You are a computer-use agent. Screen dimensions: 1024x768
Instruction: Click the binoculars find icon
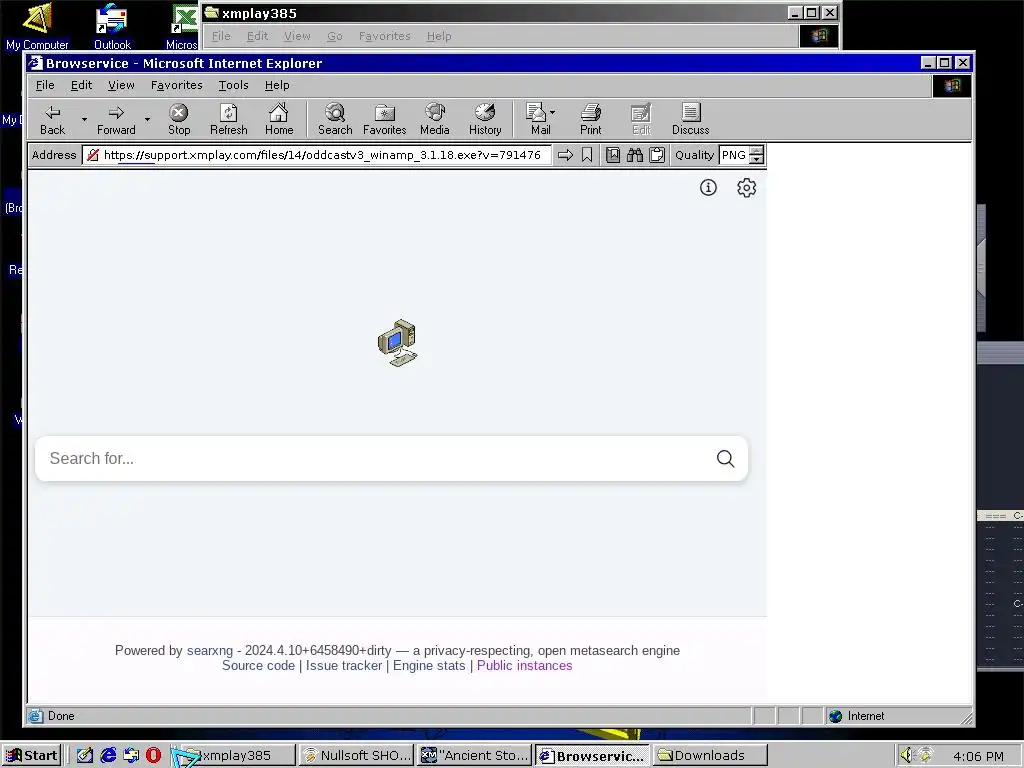(635, 155)
